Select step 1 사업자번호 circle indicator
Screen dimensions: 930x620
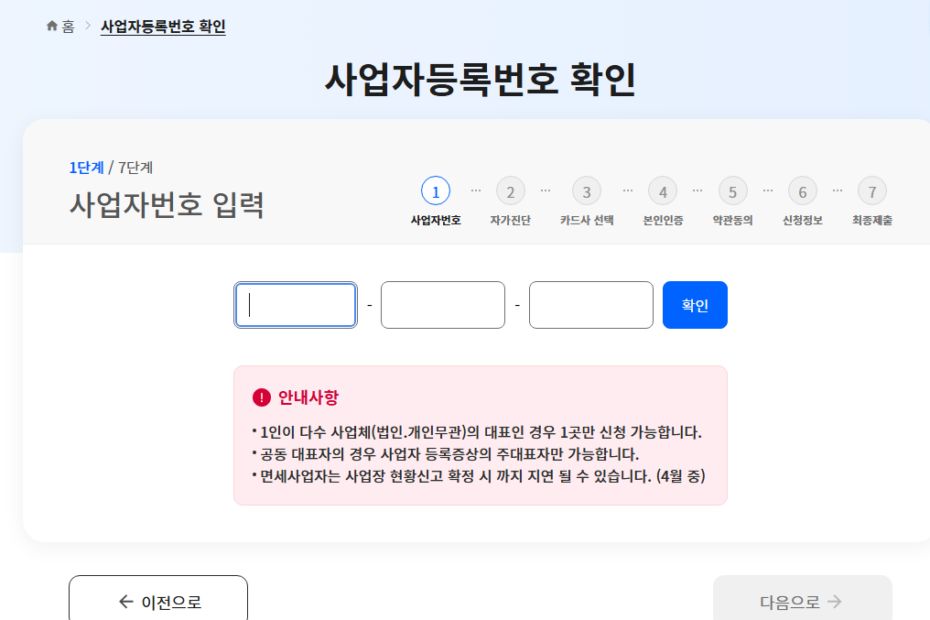click(436, 190)
